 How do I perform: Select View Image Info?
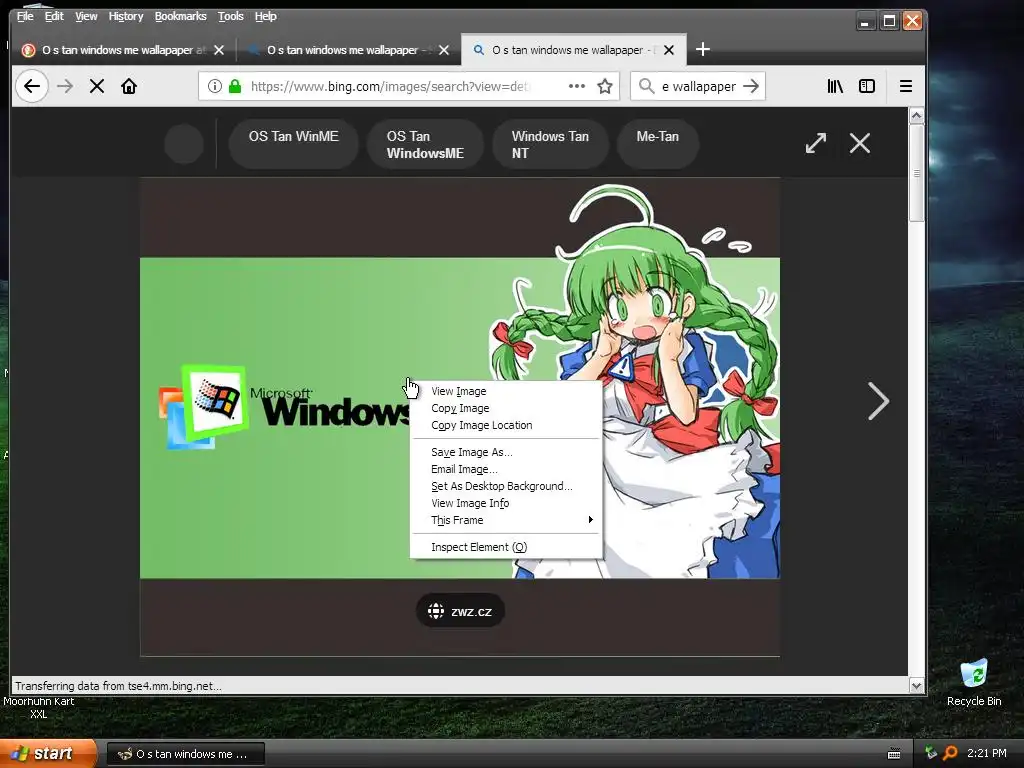pyautogui.click(x=506, y=503)
